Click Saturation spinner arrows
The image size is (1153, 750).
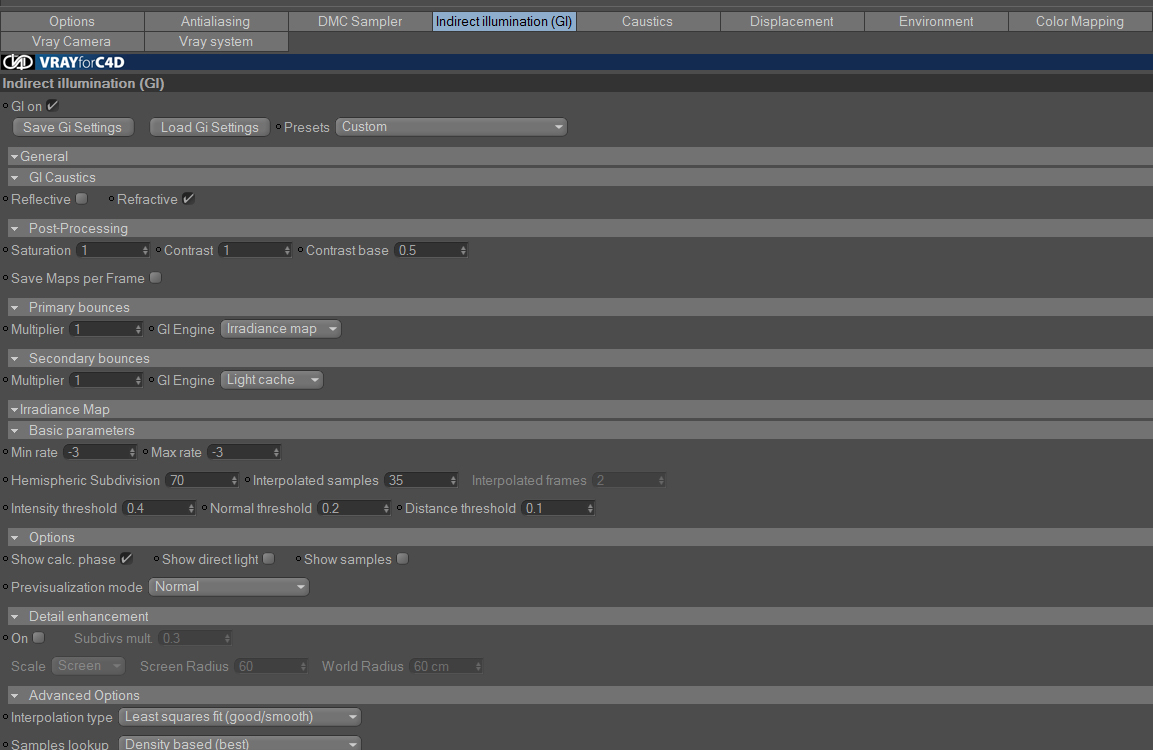tap(145, 251)
